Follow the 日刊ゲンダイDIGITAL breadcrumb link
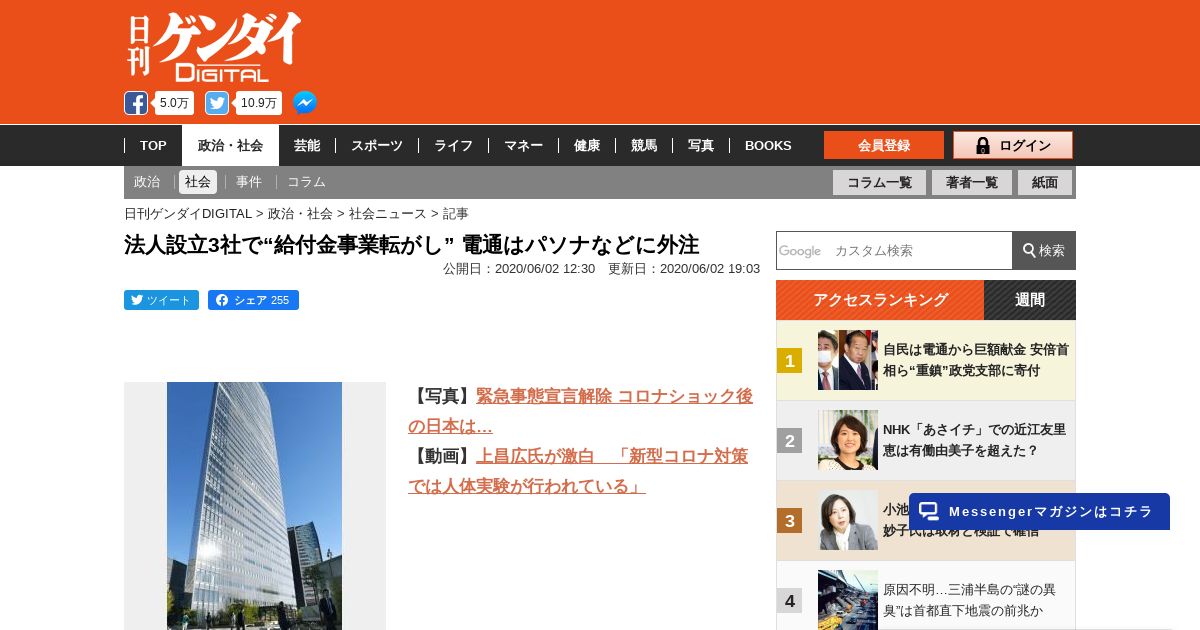1200x630 pixels. (x=188, y=213)
